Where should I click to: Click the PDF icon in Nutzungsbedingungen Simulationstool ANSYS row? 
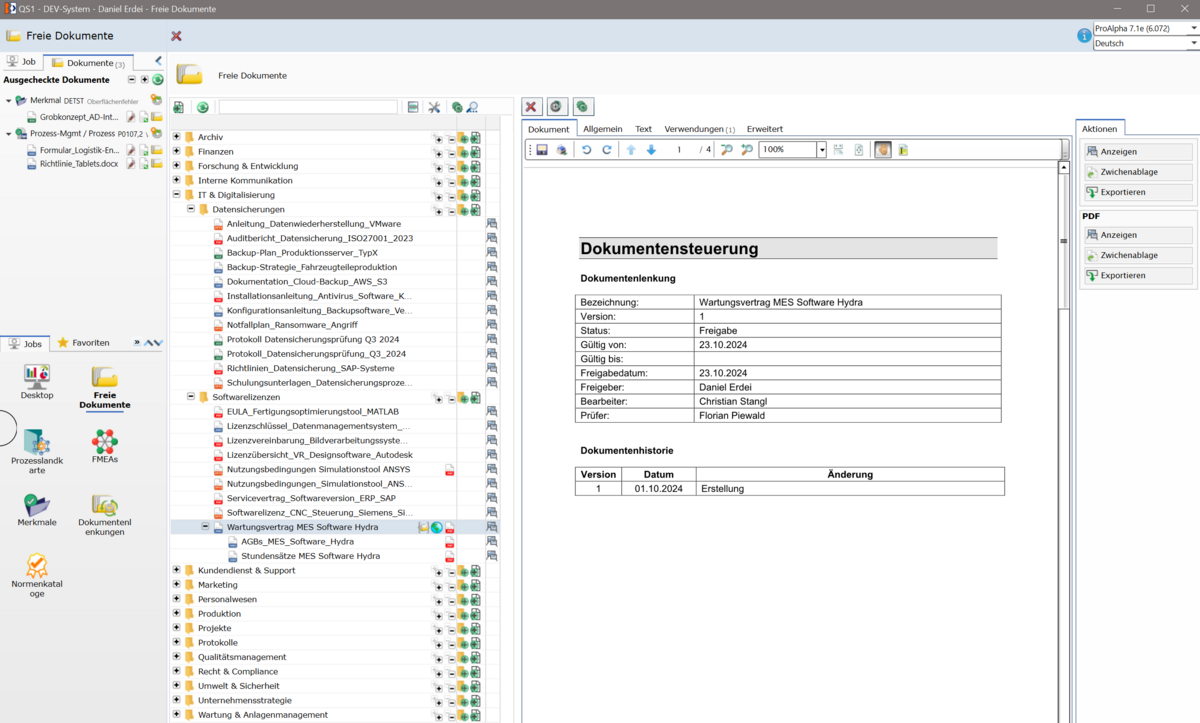point(450,469)
